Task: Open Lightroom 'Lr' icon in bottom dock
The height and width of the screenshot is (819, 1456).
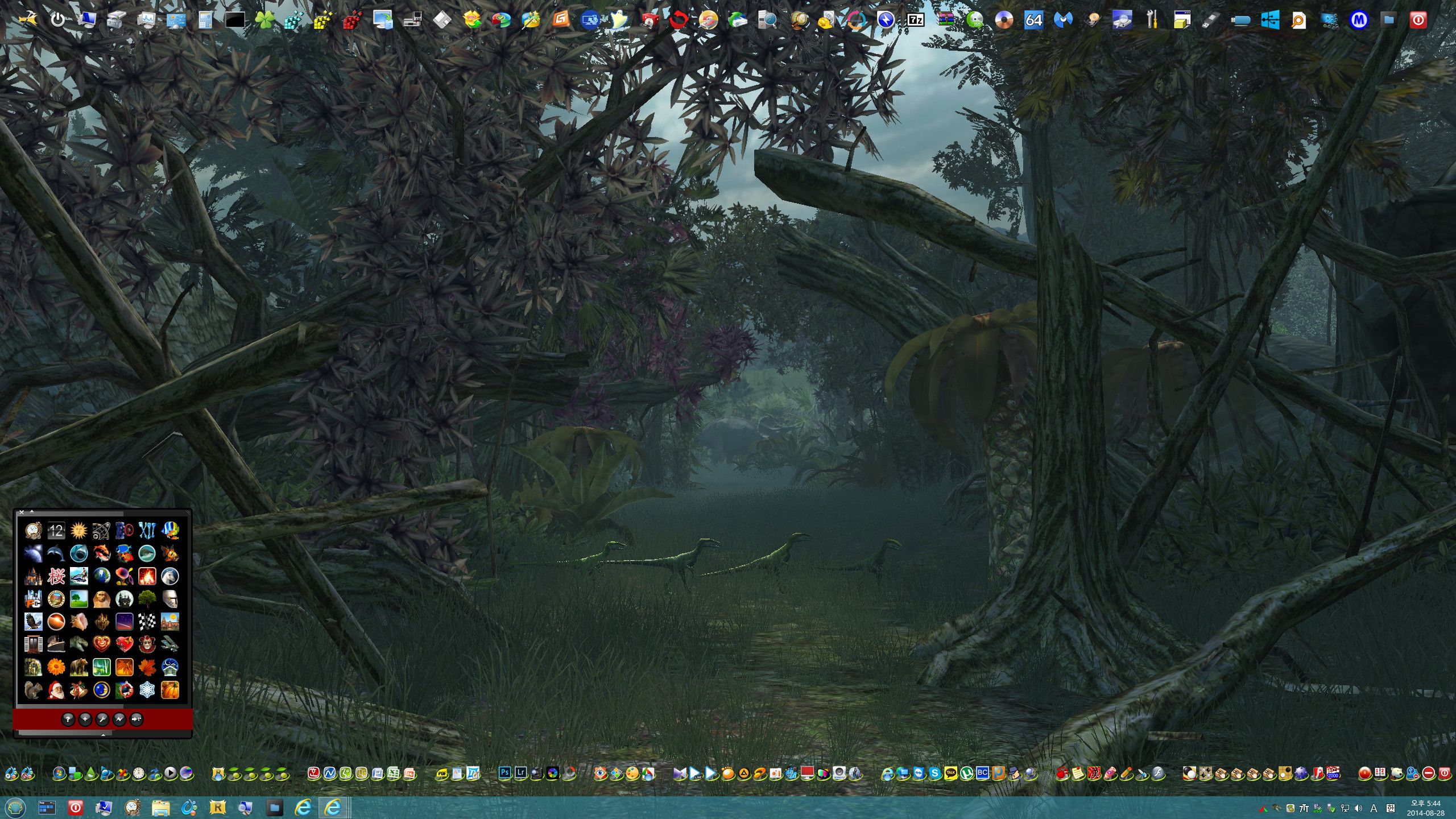Action: point(520,773)
